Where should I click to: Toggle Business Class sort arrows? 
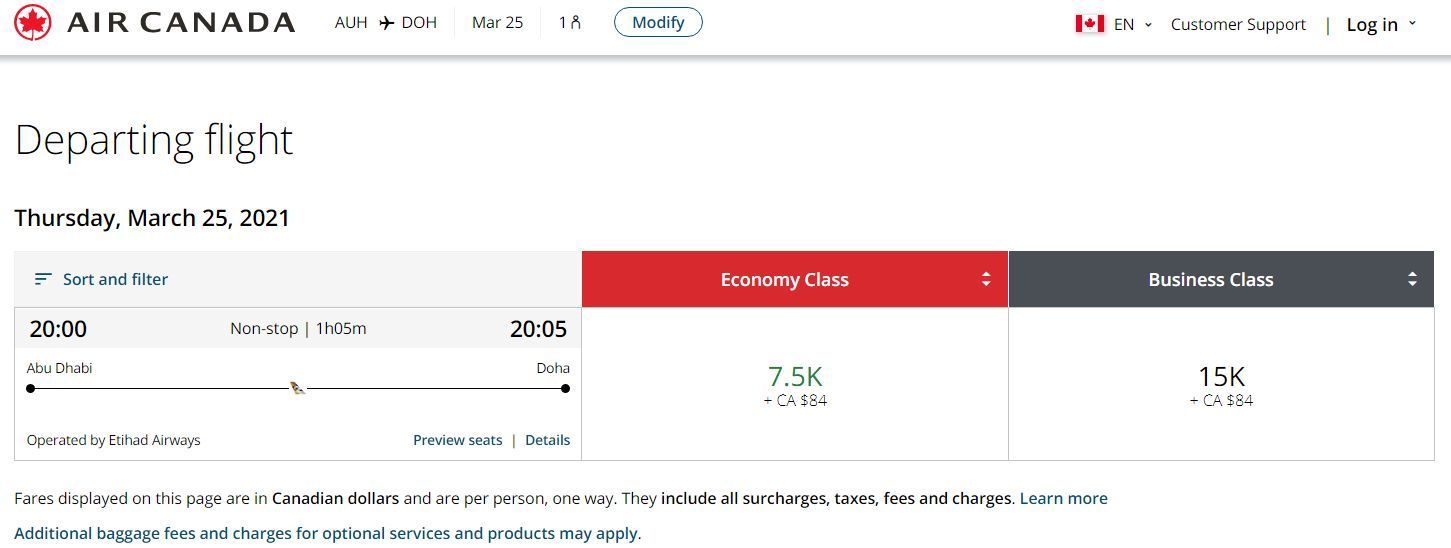[x=1412, y=280]
